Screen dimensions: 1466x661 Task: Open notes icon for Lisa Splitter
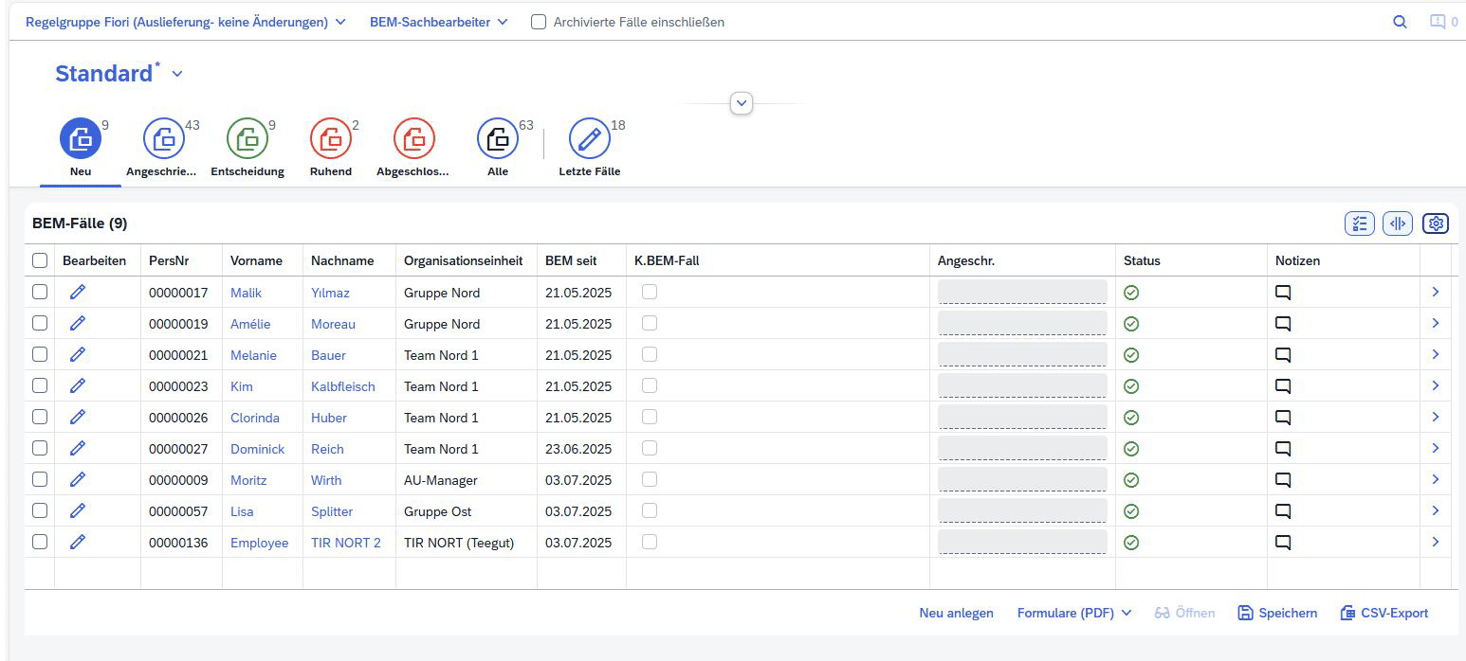click(1283, 511)
